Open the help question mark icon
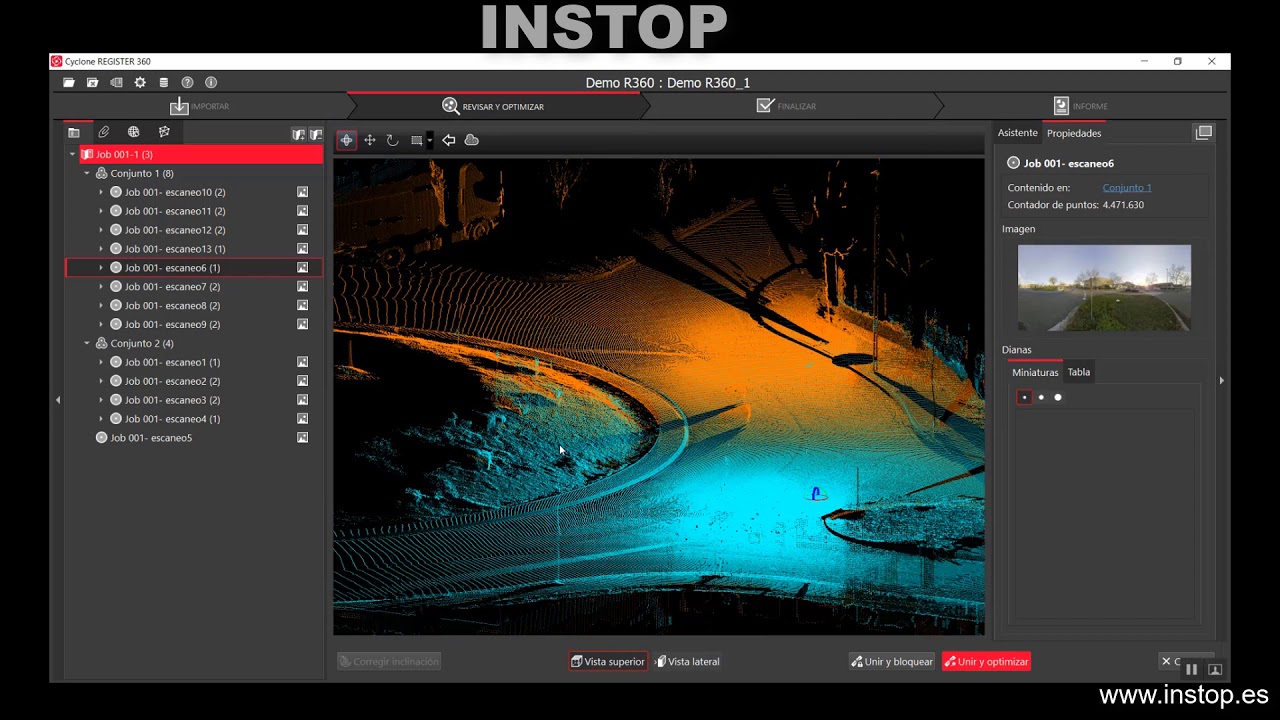The height and width of the screenshot is (720, 1280). pos(187,83)
